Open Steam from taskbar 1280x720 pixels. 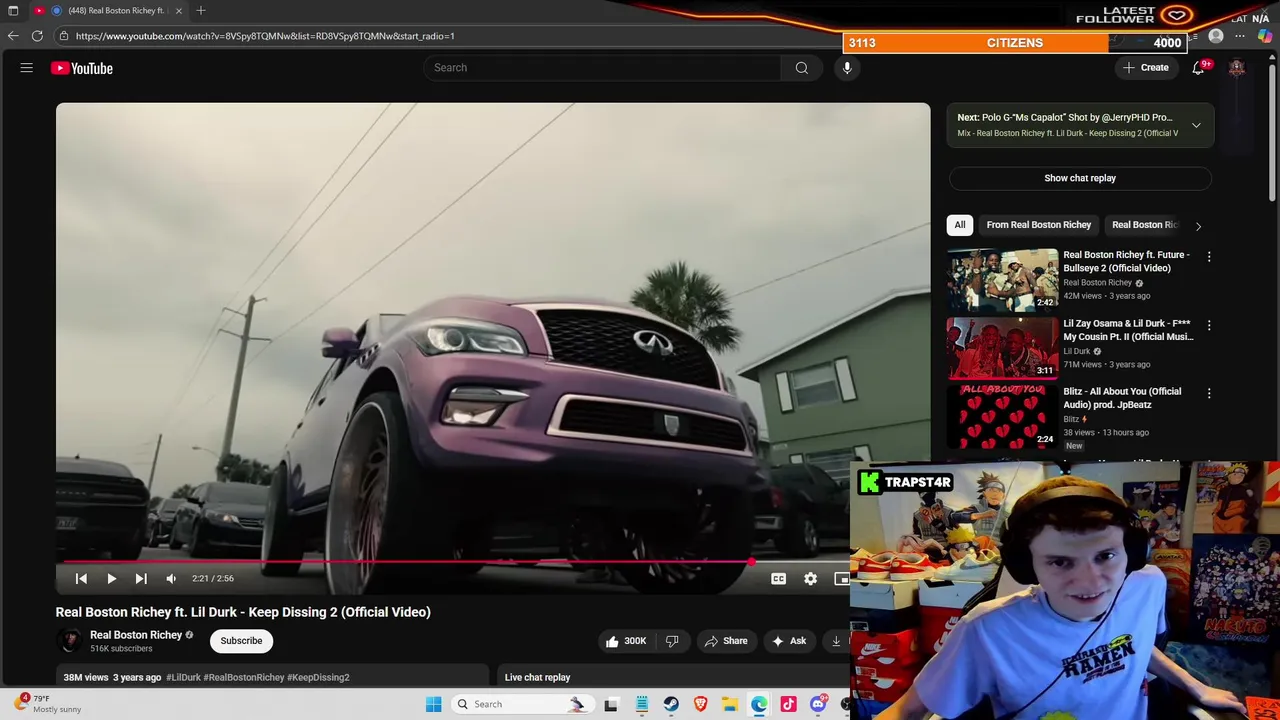(671, 704)
